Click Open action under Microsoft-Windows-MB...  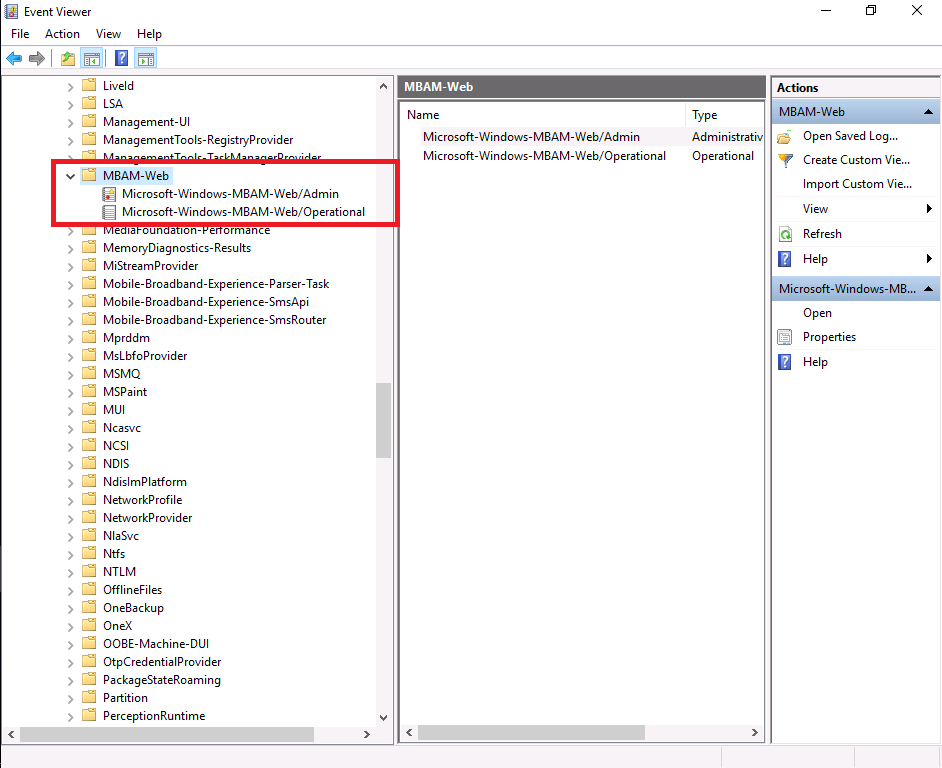(817, 313)
